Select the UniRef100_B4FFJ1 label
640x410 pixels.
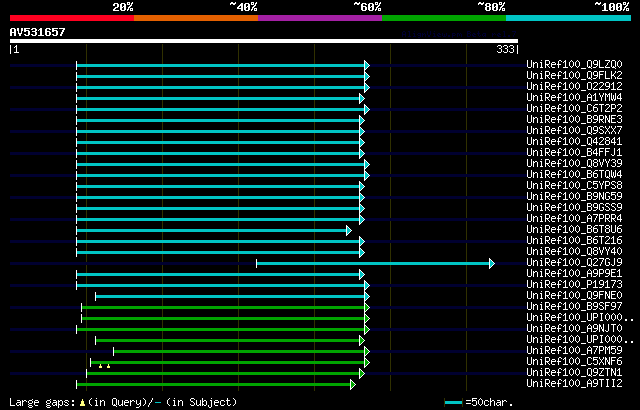click(574, 153)
